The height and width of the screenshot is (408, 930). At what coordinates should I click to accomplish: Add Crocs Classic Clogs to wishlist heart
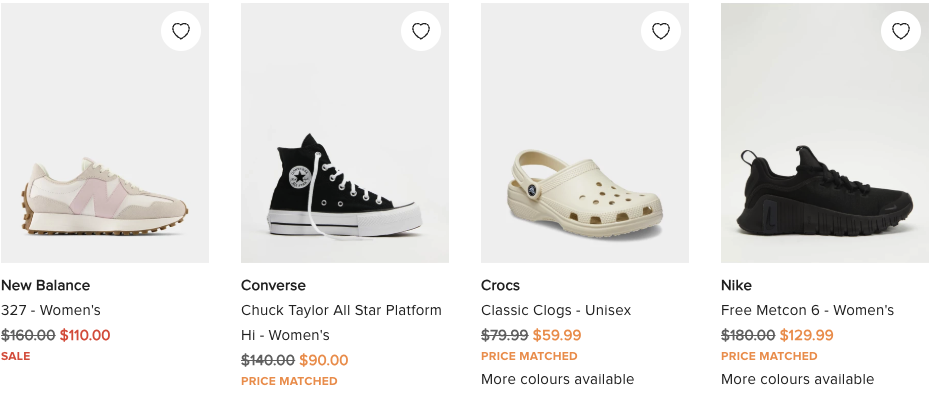(x=661, y=31)
